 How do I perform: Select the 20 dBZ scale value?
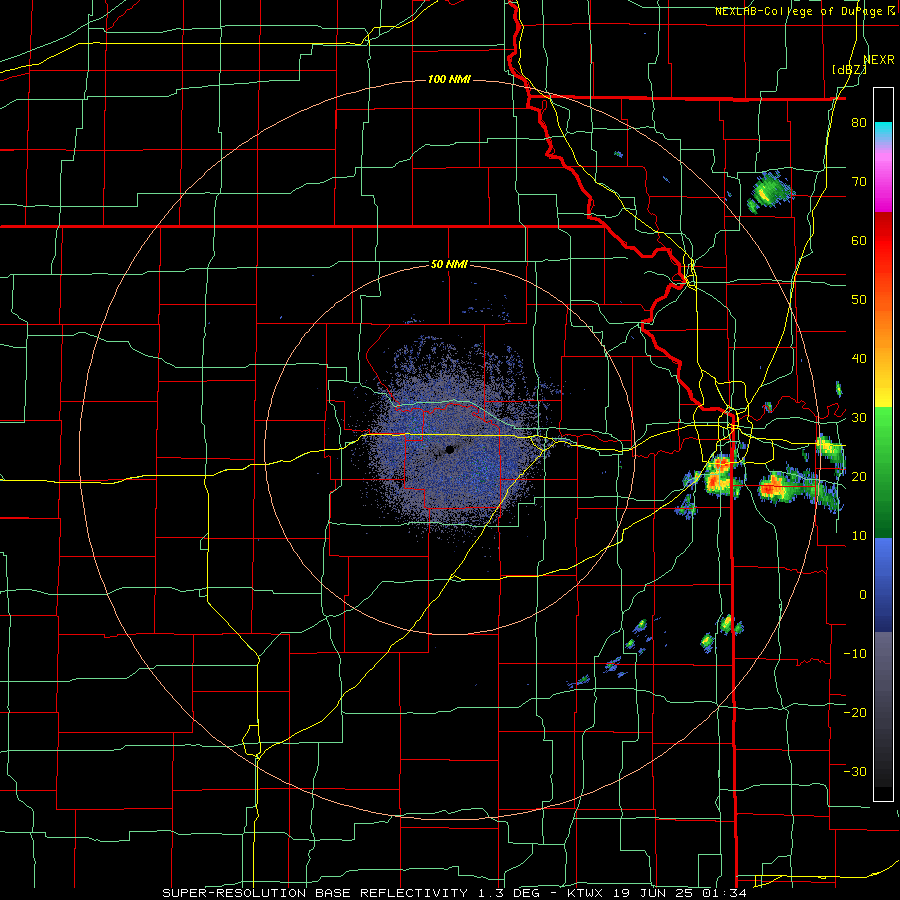(859, 477)
